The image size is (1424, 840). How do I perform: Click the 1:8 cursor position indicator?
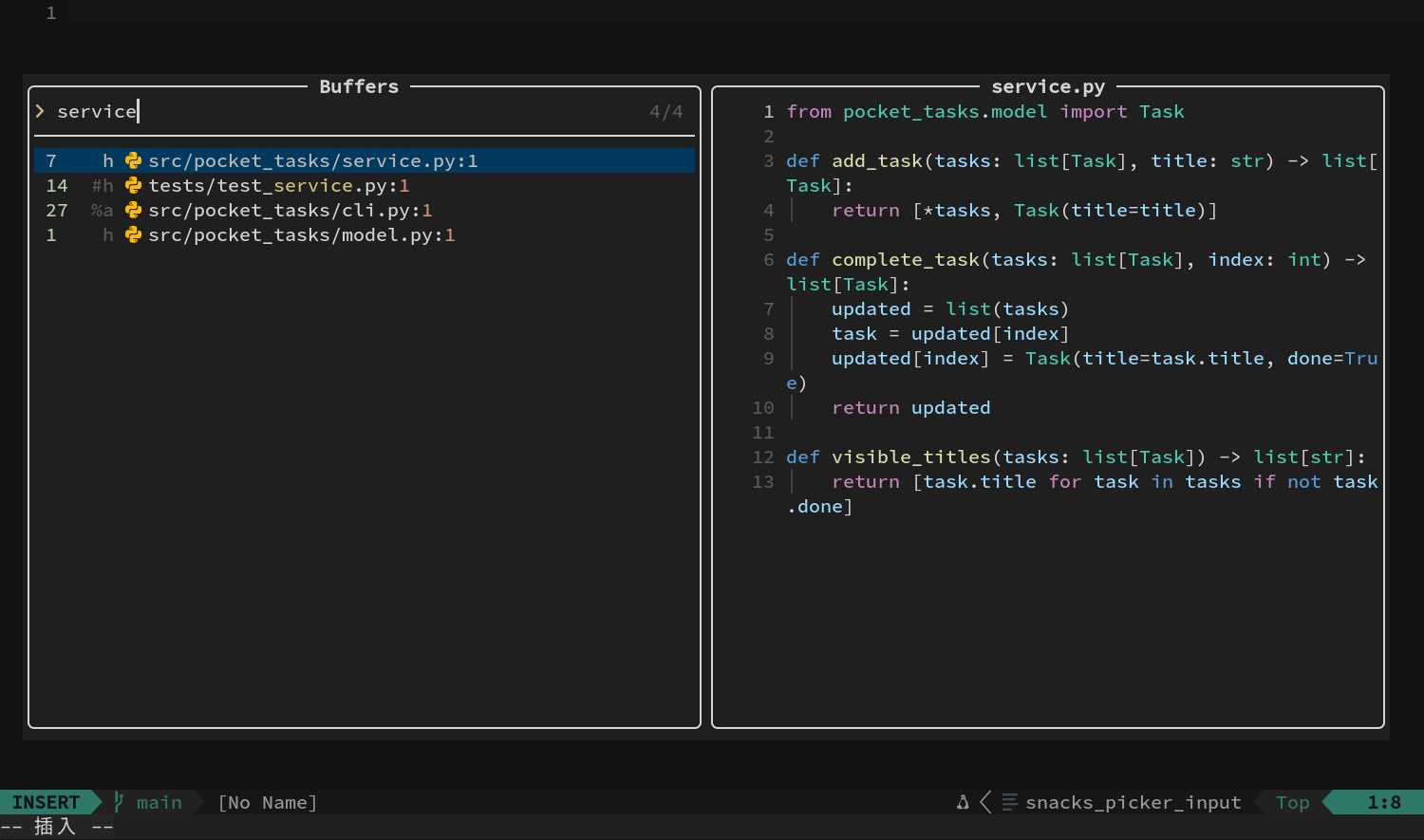tap(1384, 802)
